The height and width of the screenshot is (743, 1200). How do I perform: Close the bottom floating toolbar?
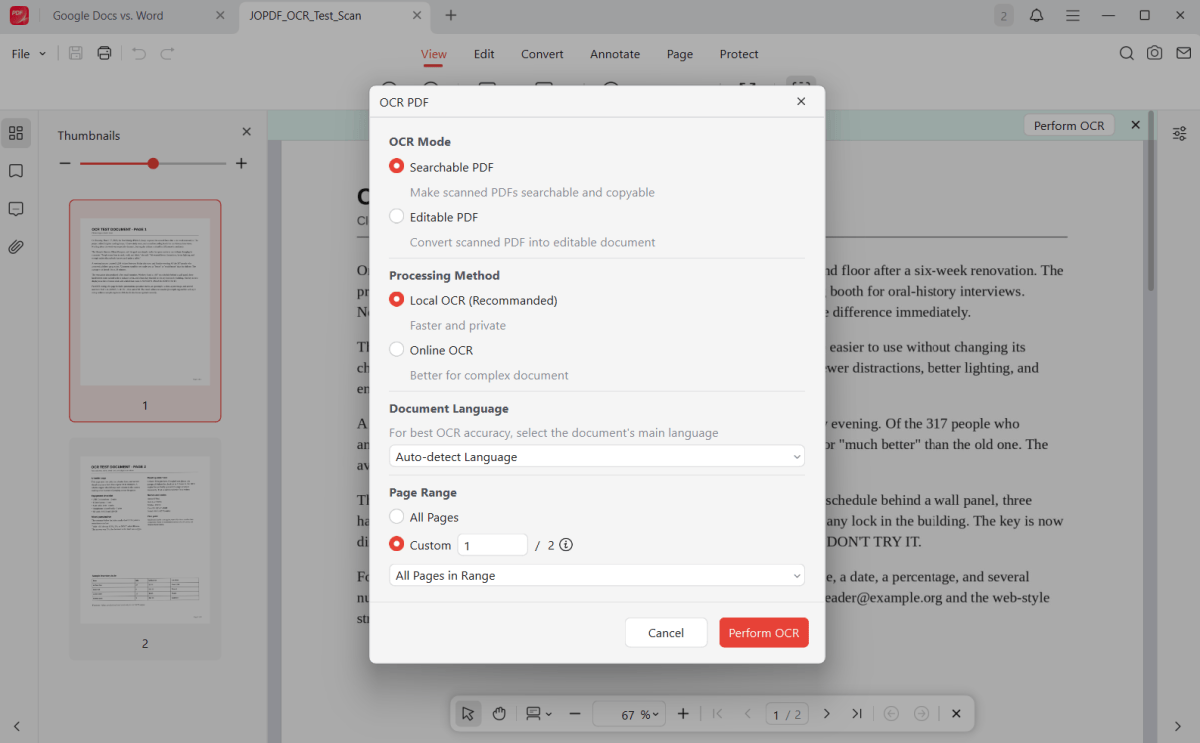(956, 714)
